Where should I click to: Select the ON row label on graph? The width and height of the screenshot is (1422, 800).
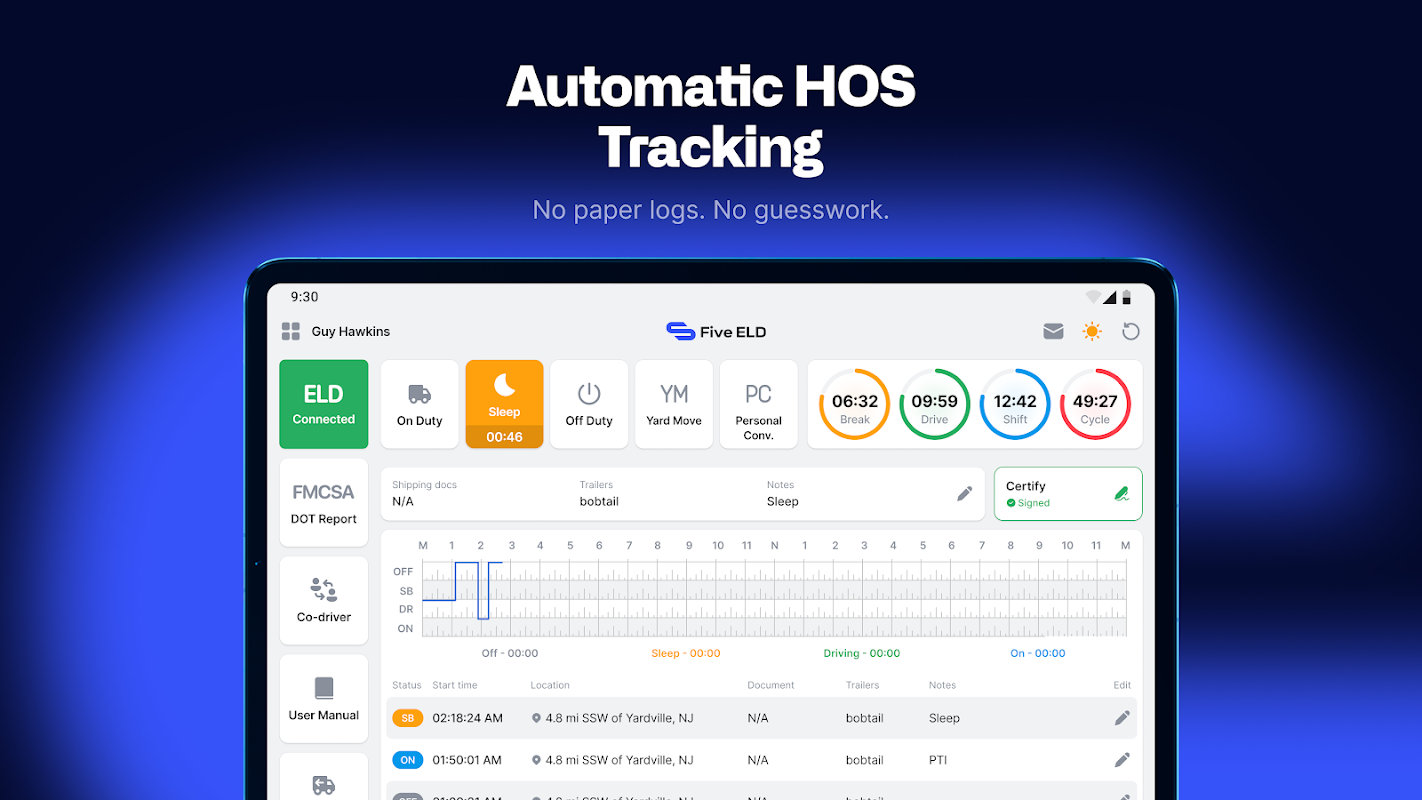point(405,629)
